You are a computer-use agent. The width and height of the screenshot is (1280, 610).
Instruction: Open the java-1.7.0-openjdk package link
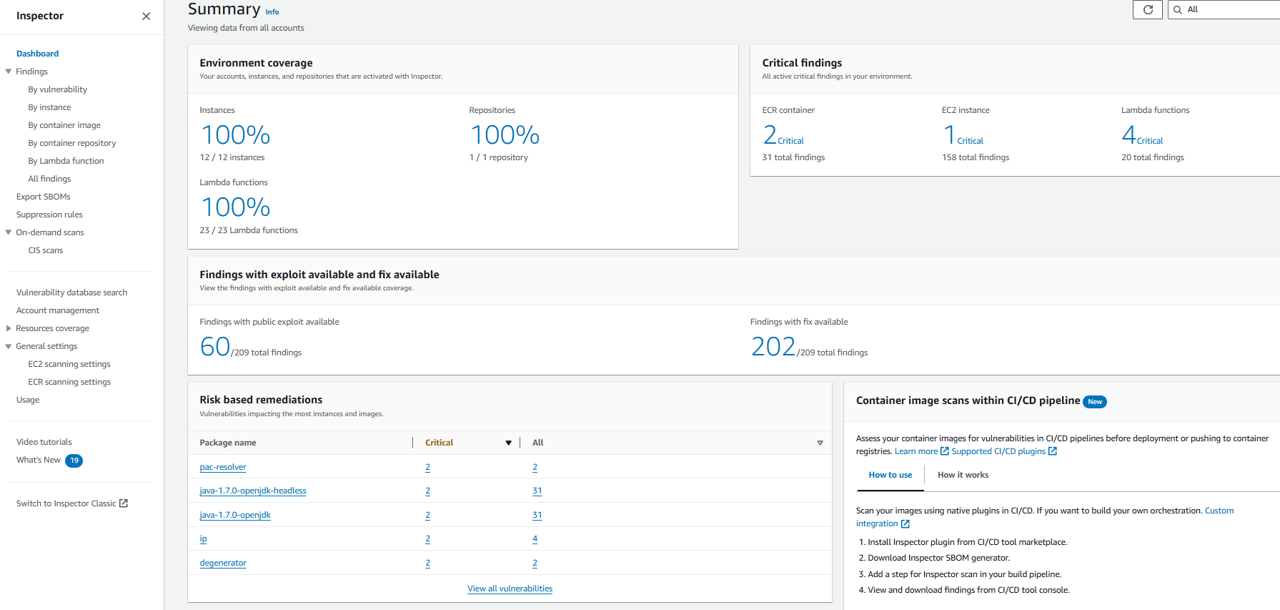coord(235,515)
